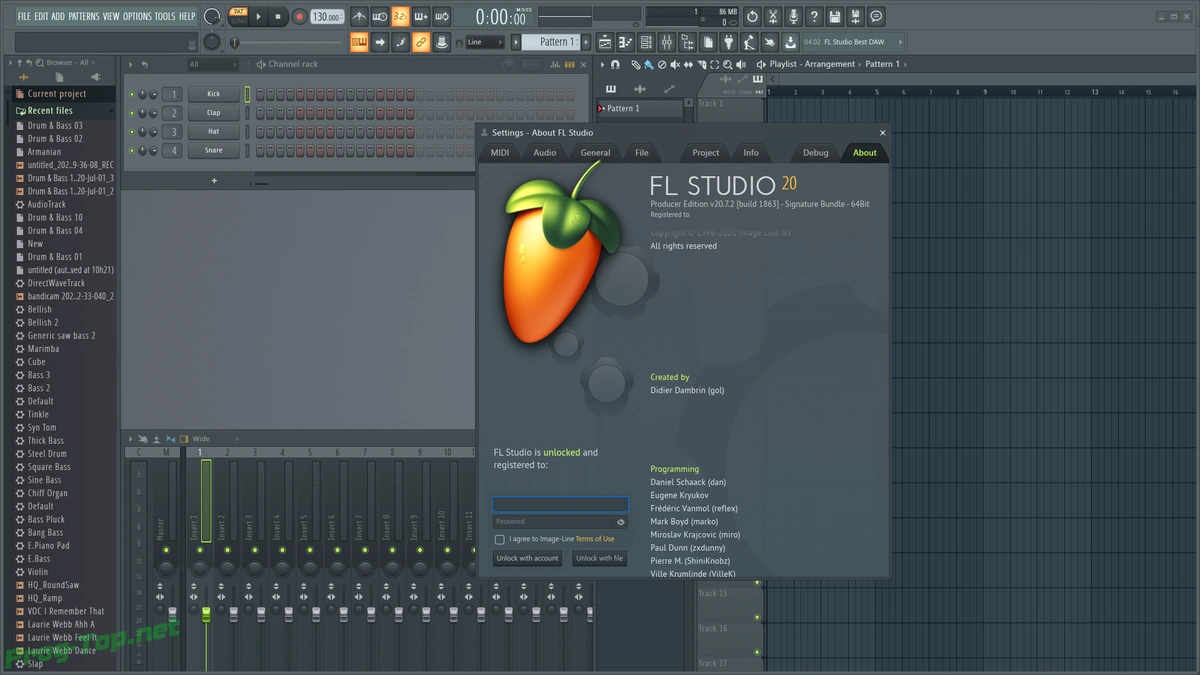Image resolution: width=1200 pixels, height=675 pixels.
Task: Switch to the Audio settings tab
Action: pos(545,153)
